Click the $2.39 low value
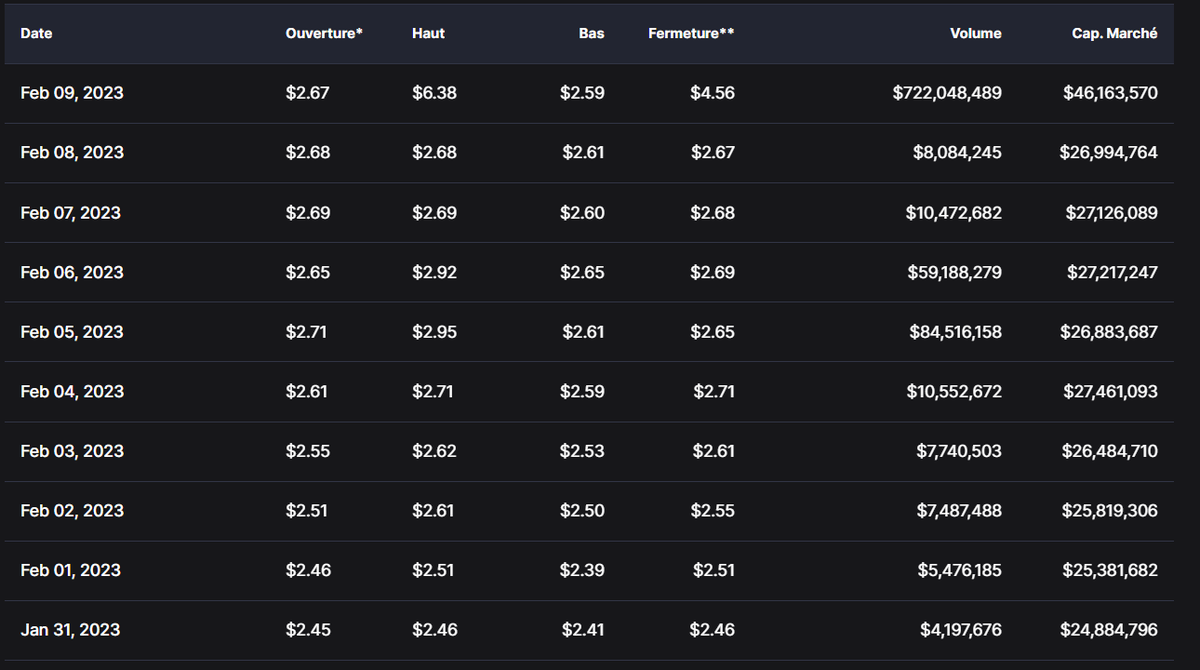This screenshot has height=670, width=1200. [582, 570]
